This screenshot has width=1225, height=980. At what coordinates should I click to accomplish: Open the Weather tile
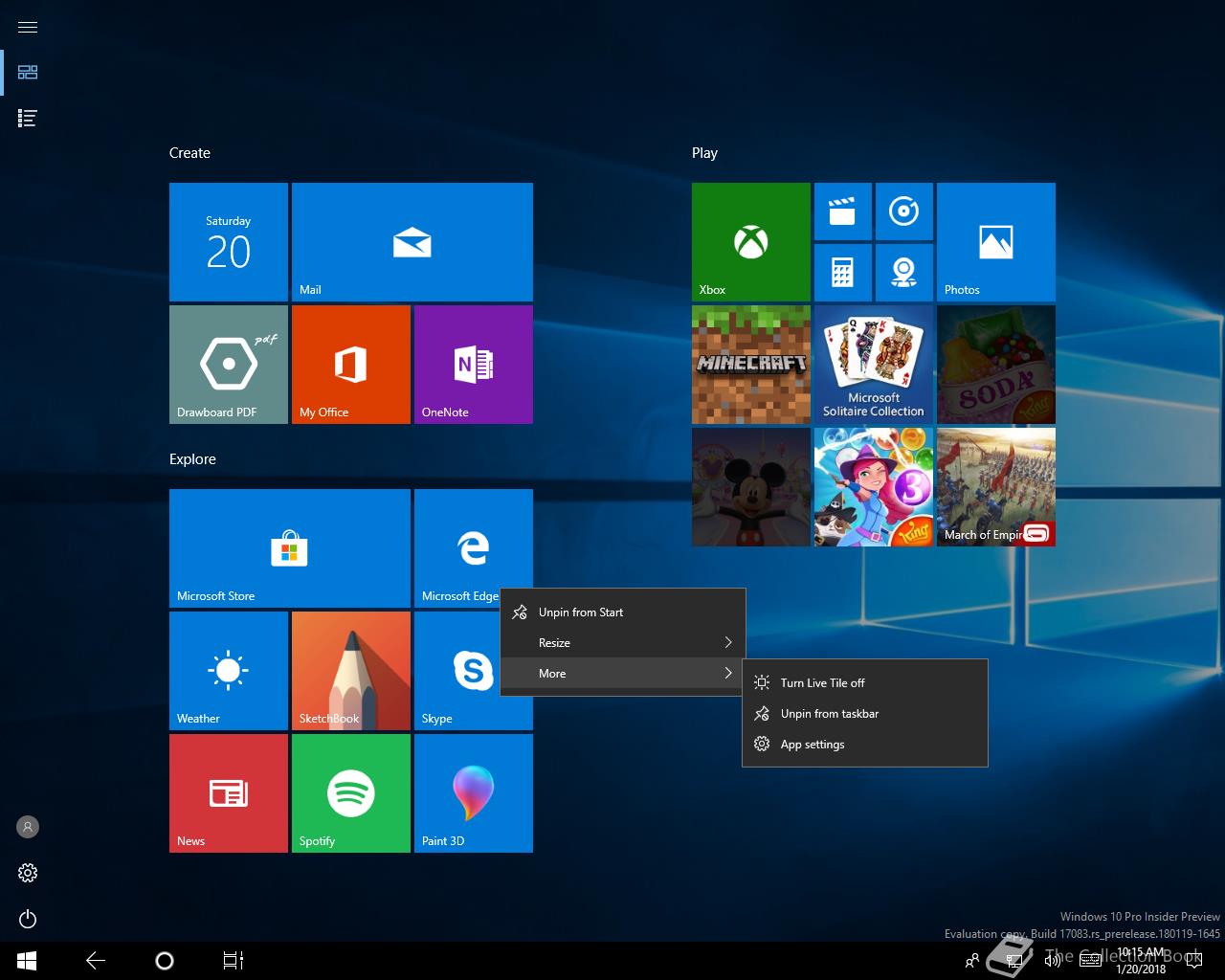point(229,671)
